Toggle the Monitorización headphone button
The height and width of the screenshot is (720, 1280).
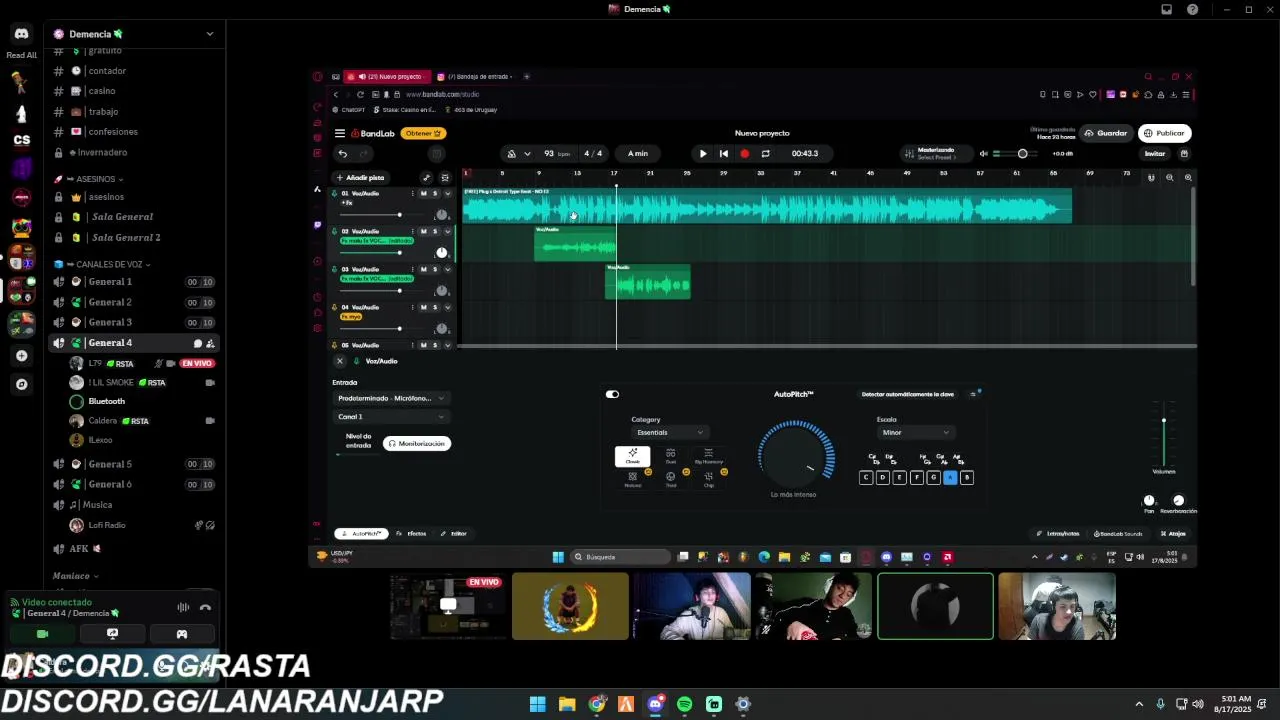tap(417, 444)
